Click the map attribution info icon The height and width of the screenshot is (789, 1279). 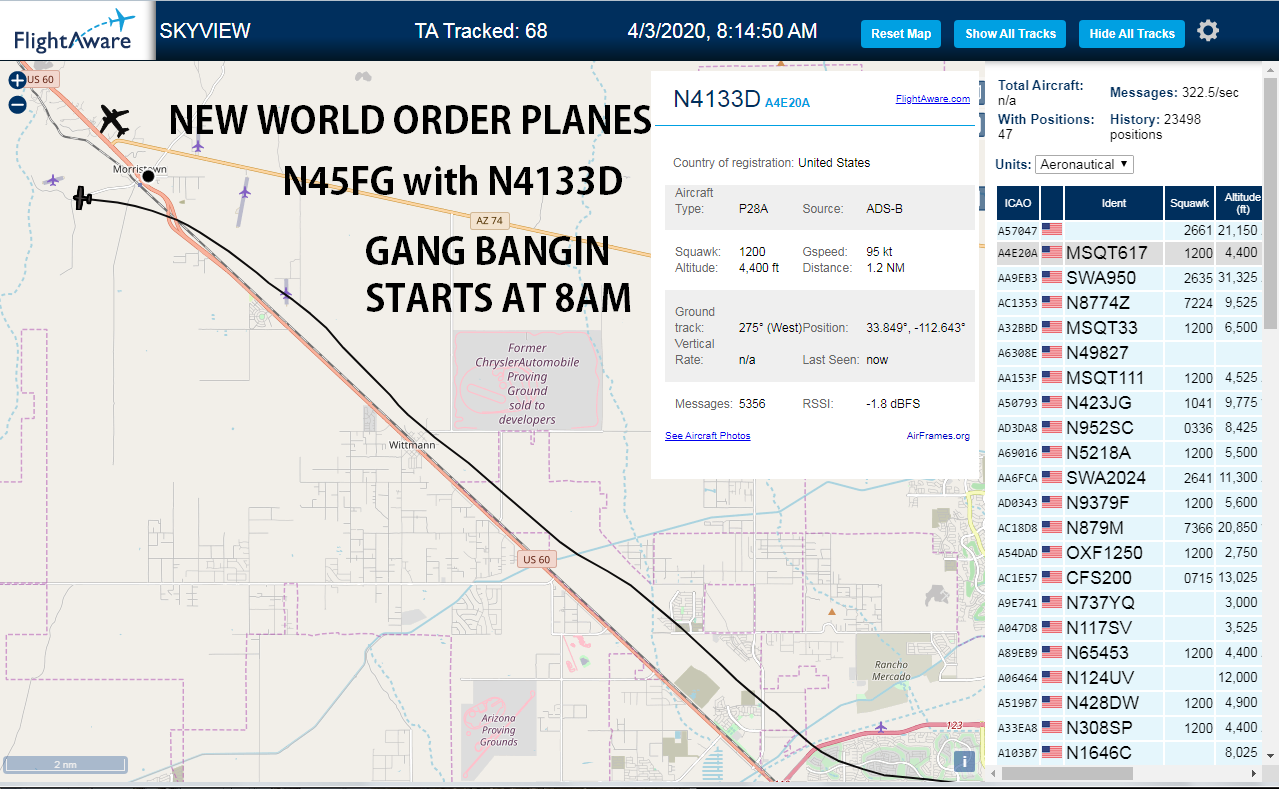(964, 761)
